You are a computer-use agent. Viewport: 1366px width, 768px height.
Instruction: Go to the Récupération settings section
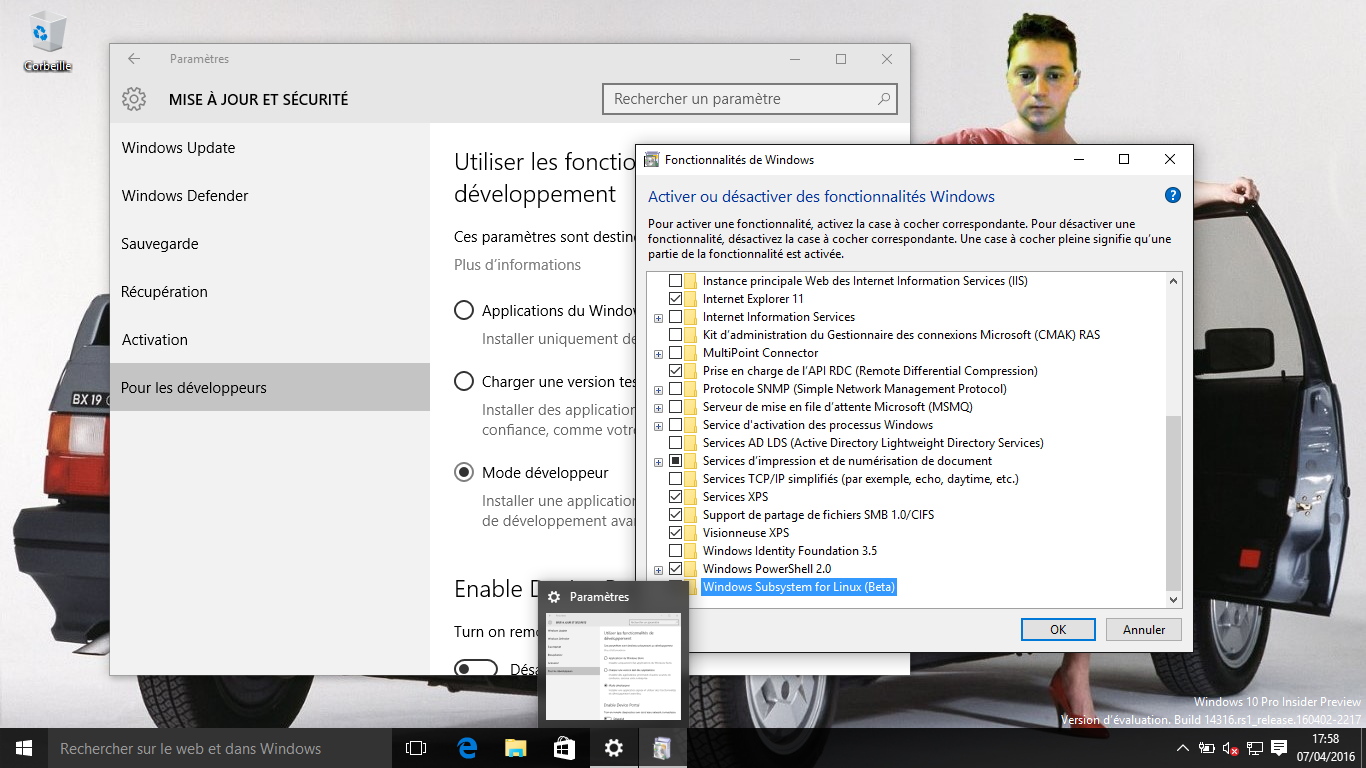point(165,292)
